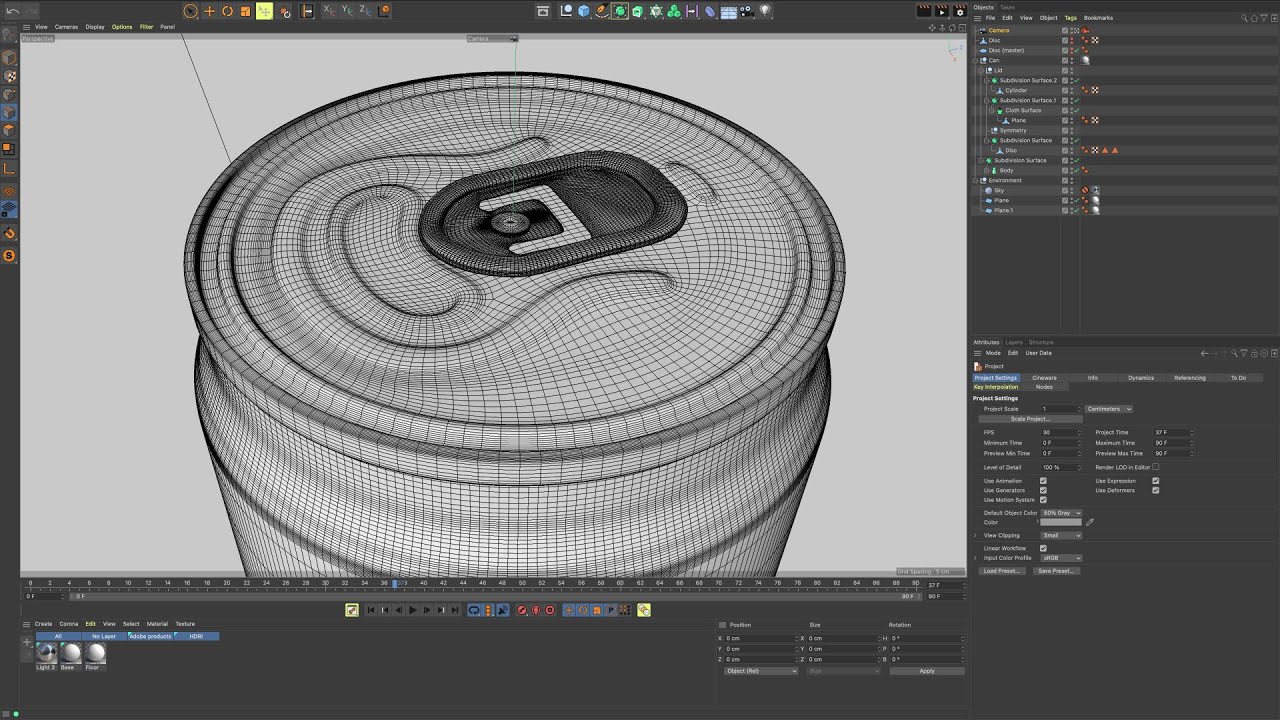Play the animation forwards
The image size is (1280, 720).
tap(412, 610)
